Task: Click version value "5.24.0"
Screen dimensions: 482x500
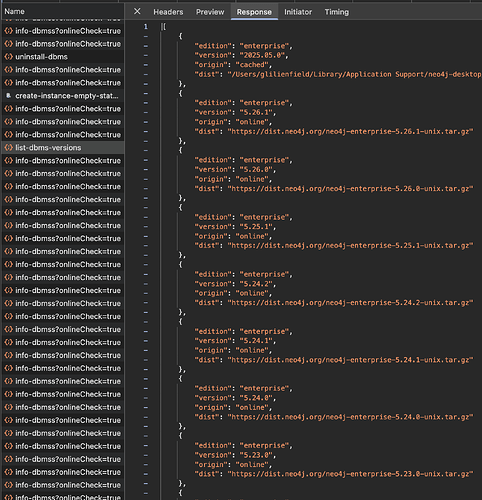Action: [x=256, y=398]
